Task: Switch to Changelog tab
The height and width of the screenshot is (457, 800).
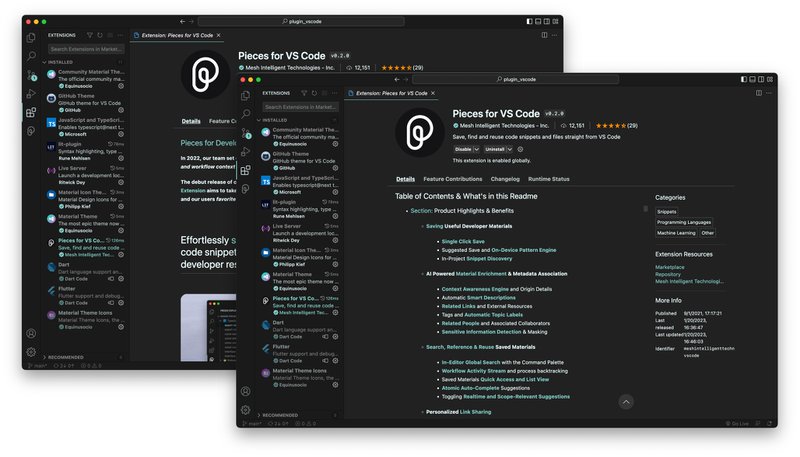Action: (505, 179)
